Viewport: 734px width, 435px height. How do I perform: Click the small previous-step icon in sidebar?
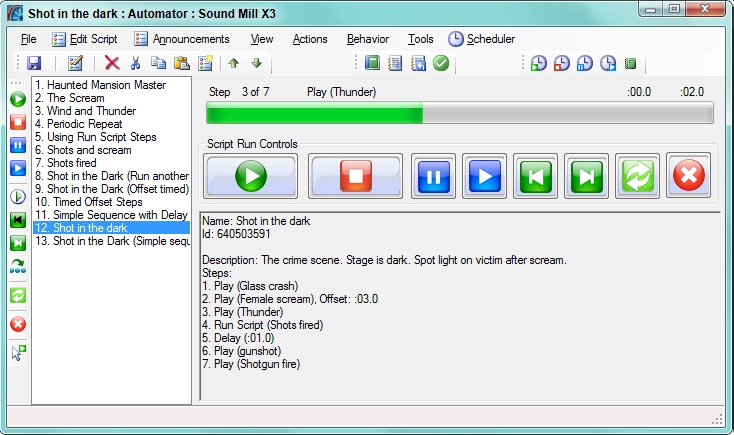tap(18, 220)
